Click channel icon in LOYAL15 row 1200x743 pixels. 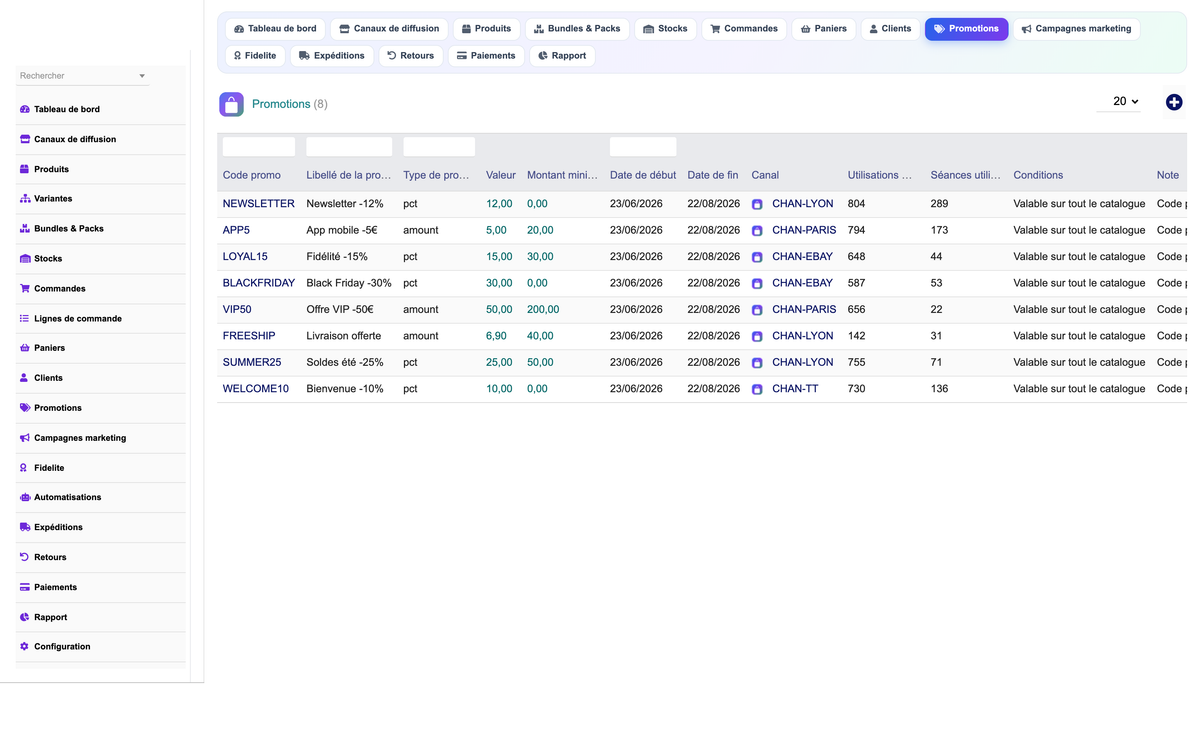click(x=757, y=257)
